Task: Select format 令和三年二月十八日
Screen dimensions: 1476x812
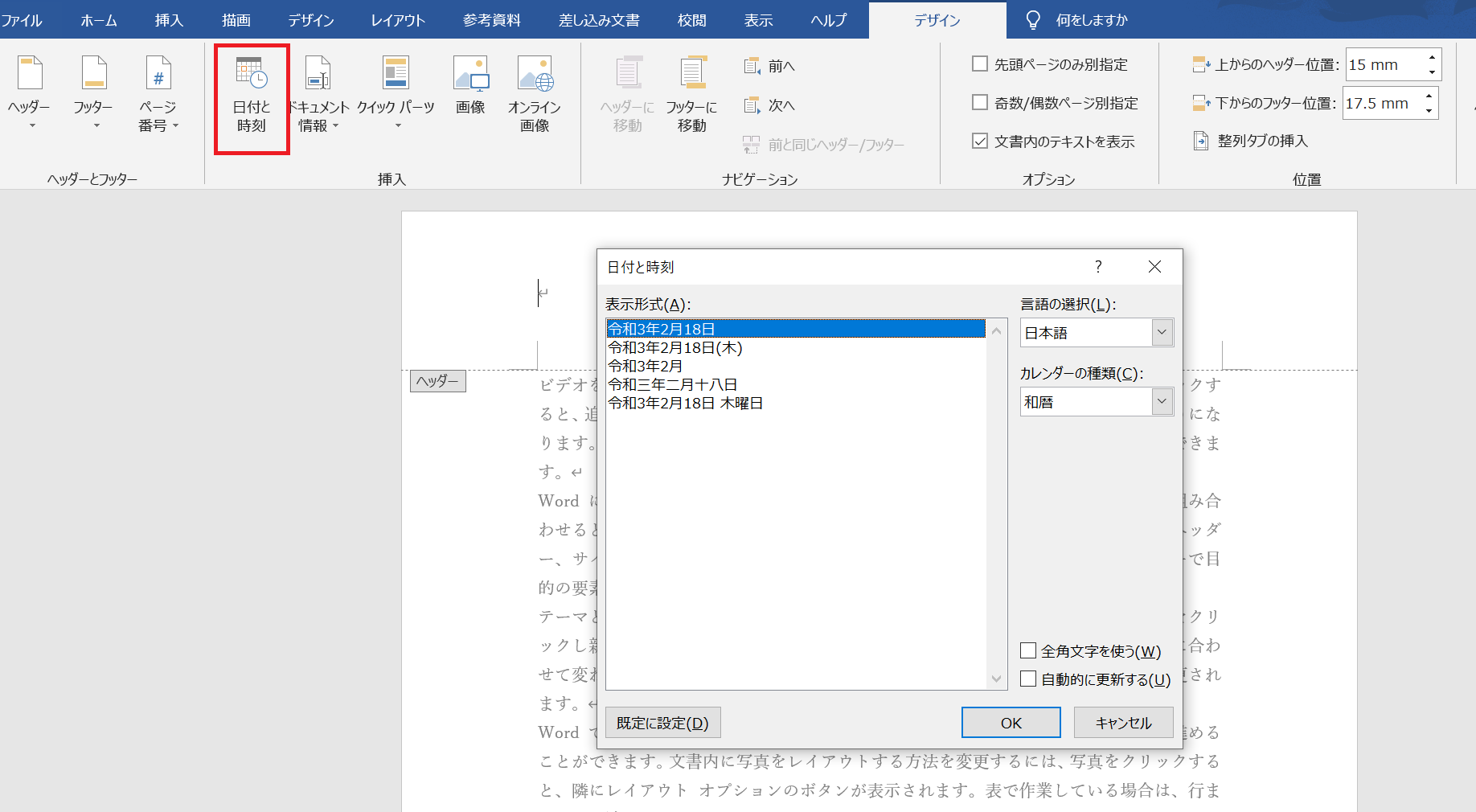Action: point(796,384)
